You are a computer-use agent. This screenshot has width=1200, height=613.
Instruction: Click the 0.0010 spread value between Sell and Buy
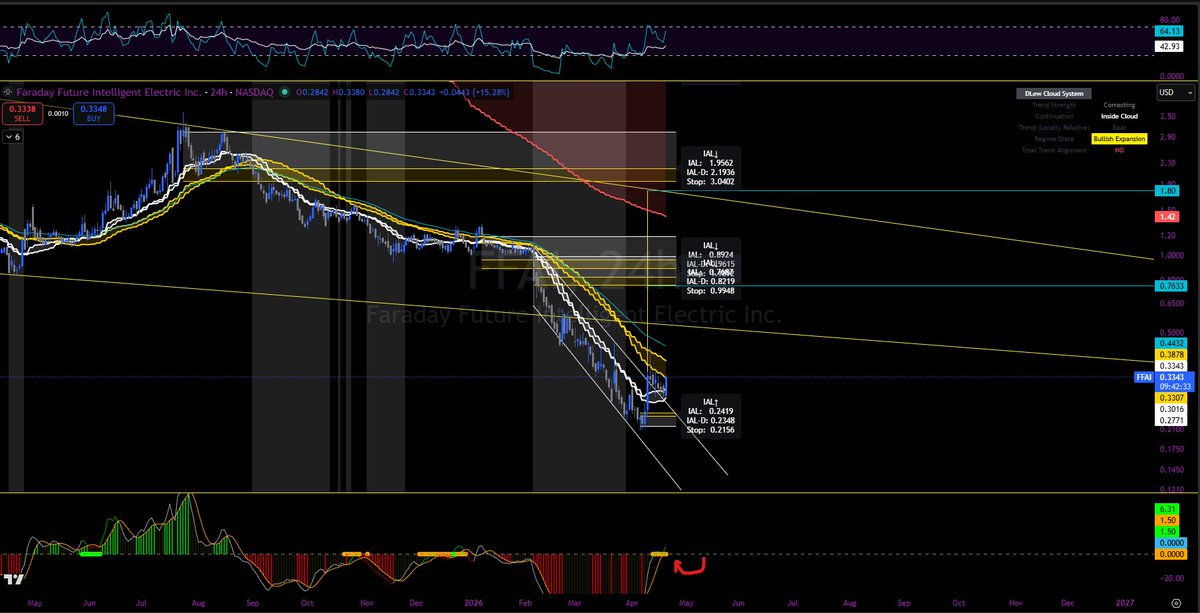[x=57, y=114]
